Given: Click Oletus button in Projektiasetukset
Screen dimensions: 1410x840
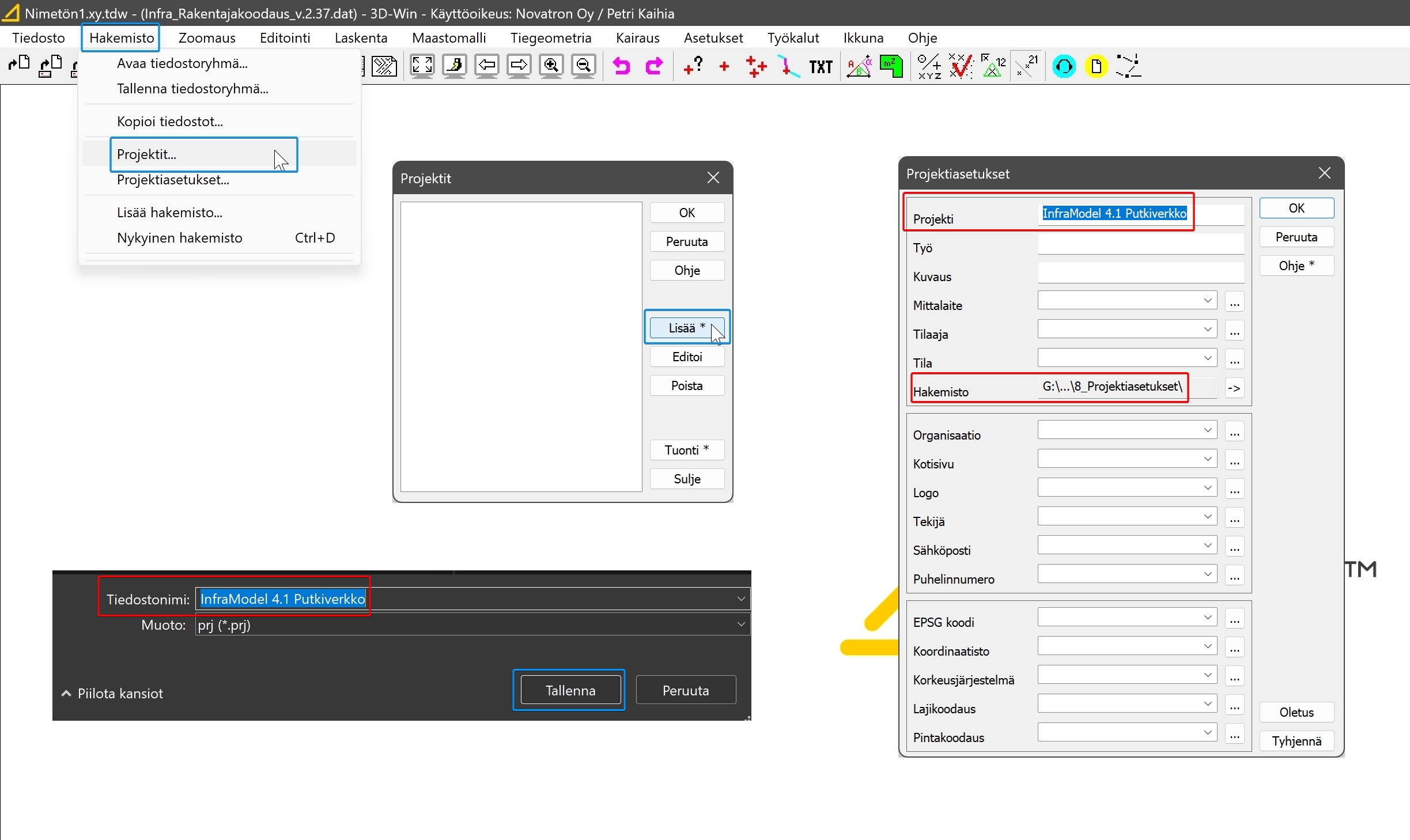Looking at the screenshot, I should tap(1296, 712).
